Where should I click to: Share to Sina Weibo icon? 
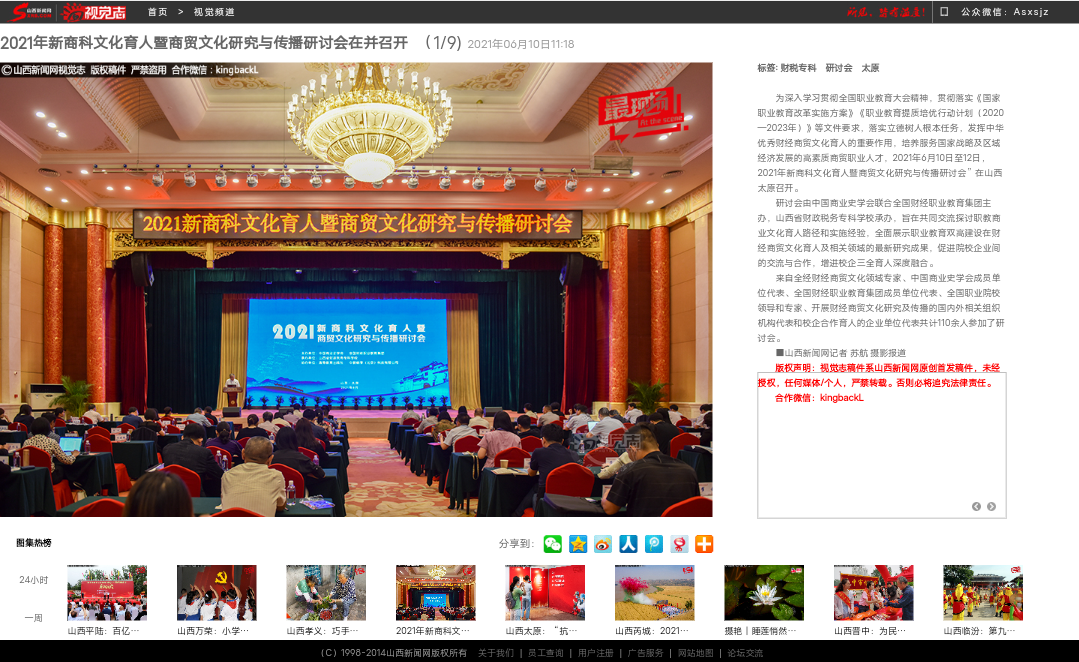pyautogui.click(x=603, y=544)
